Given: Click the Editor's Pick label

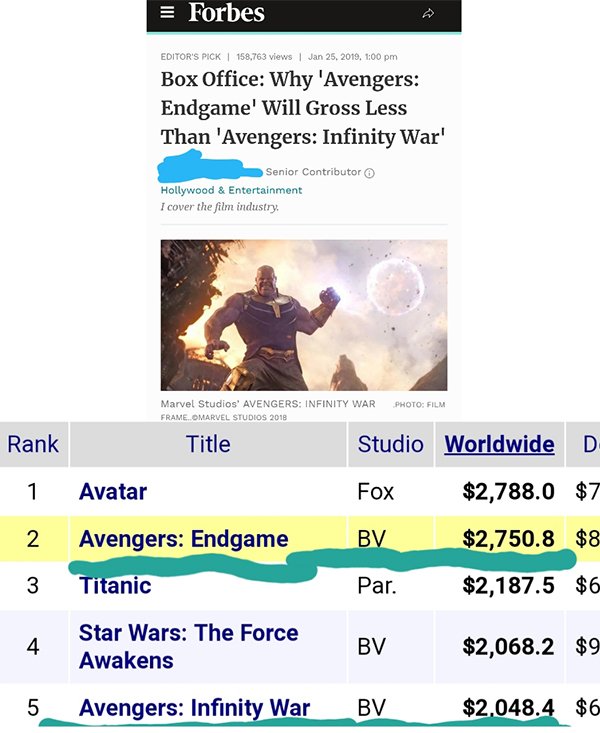Looking at the screenshot, I should [x=190, y=56].
